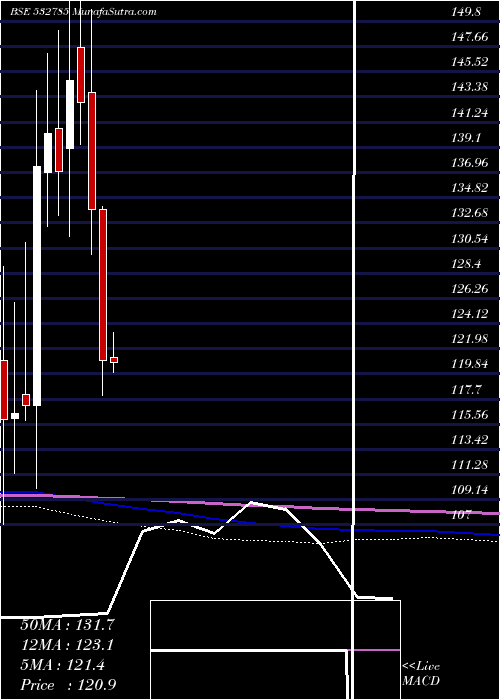Click the 143.38 price axis label
This screenshot has width=500, height=700.
click(469, 87)
